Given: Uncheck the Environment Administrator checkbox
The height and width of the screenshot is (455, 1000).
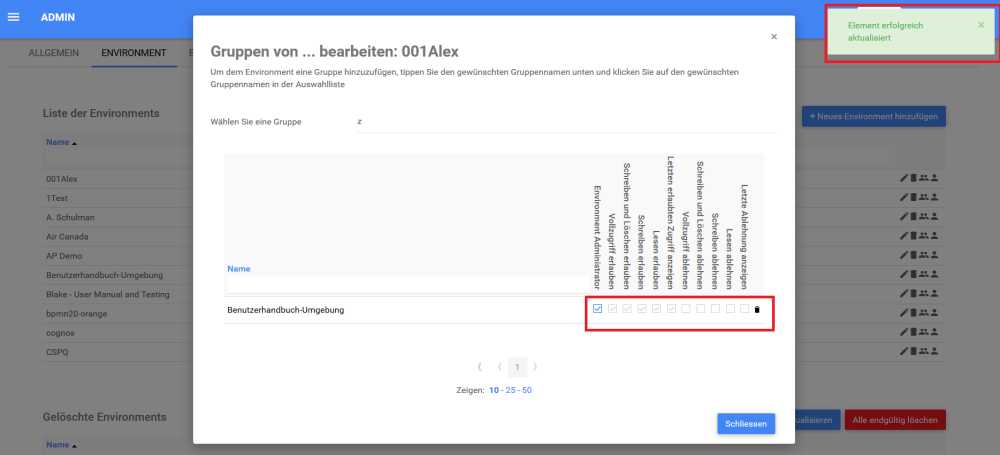Looking at the screenshot, I should [597, 309].
